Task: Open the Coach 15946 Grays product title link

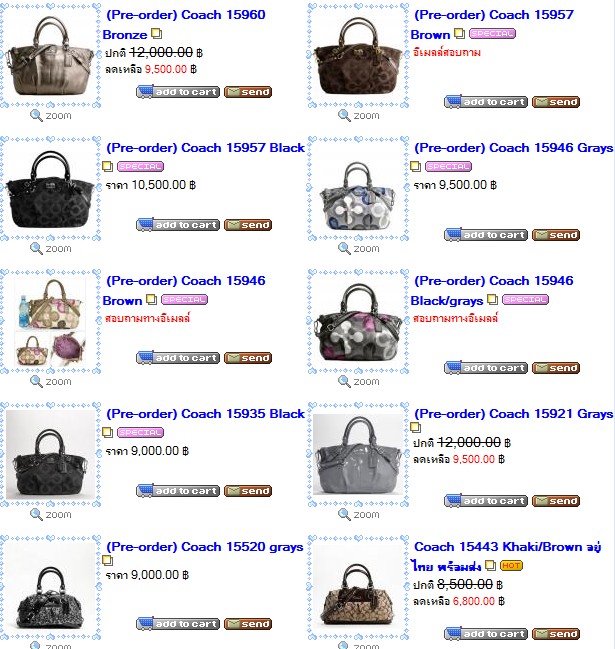Action: click(514, 148)
